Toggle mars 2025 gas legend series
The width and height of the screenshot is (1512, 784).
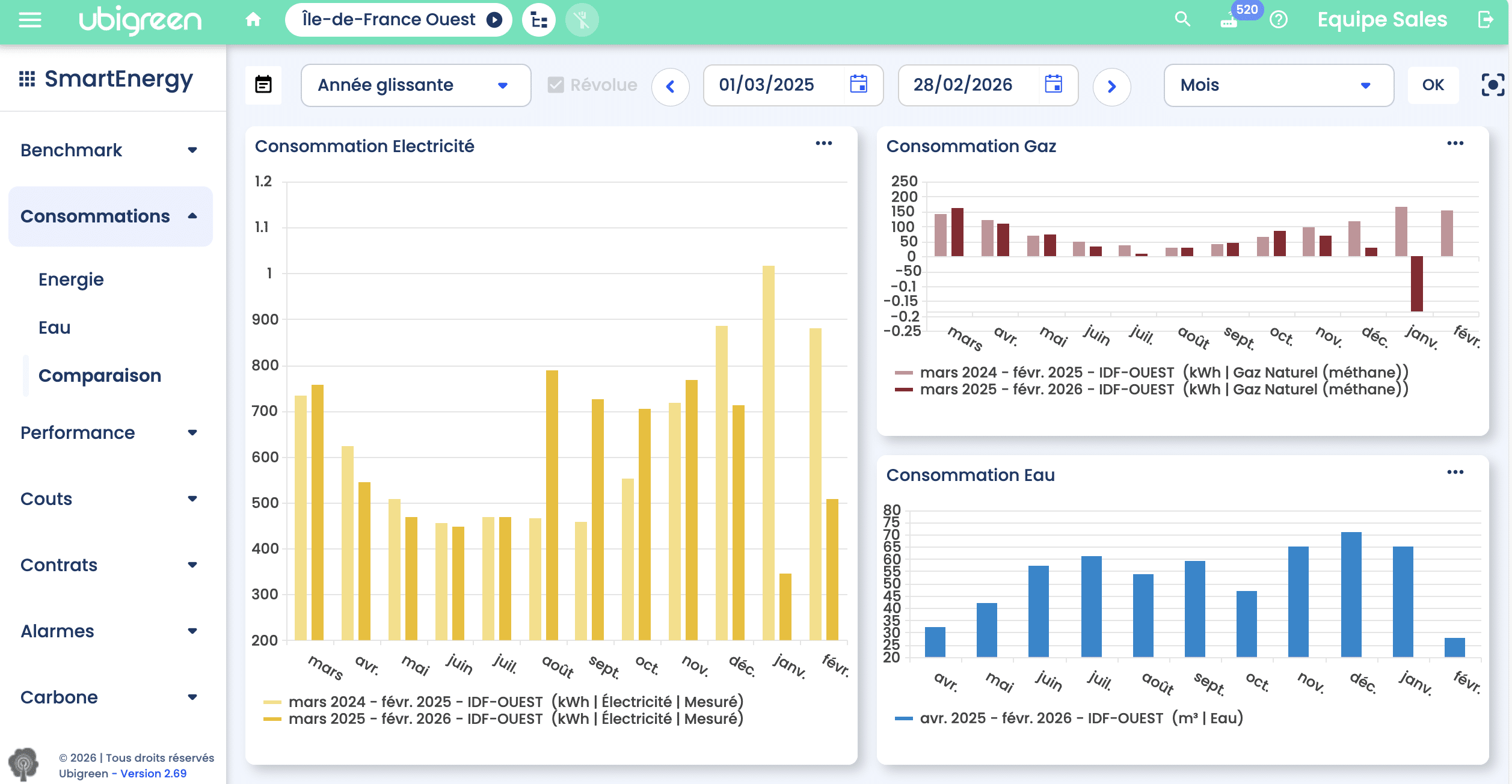click(1152, 390)
